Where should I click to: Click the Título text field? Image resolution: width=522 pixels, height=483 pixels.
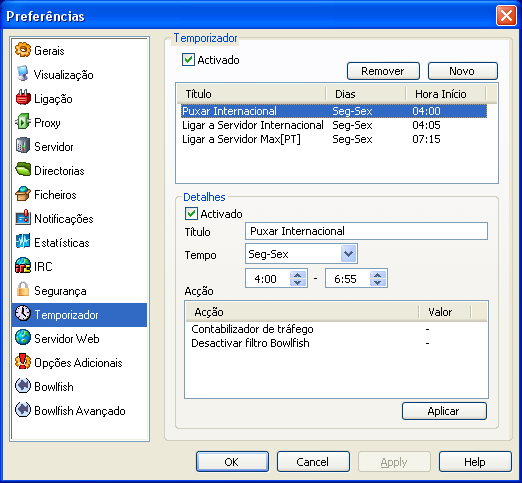coord(366,231)
